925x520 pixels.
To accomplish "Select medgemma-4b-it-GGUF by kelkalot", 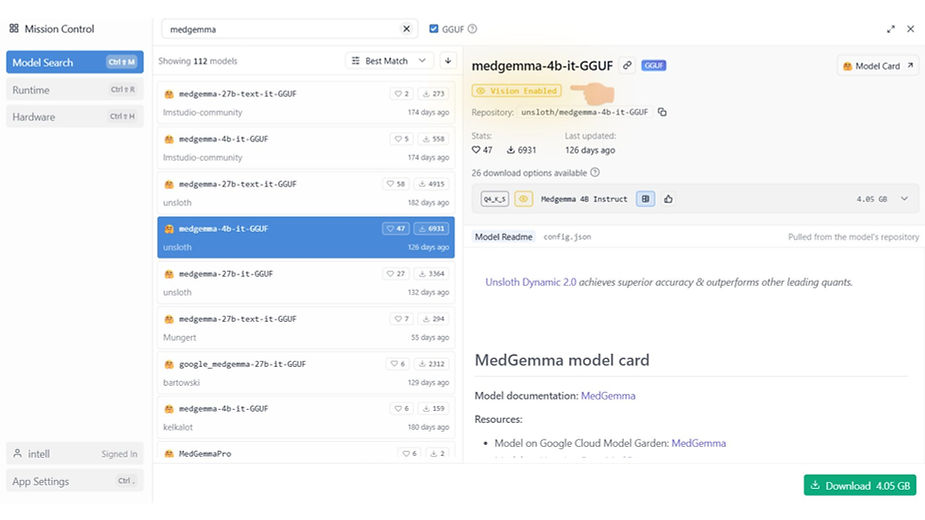I will [x=306, y=417].
